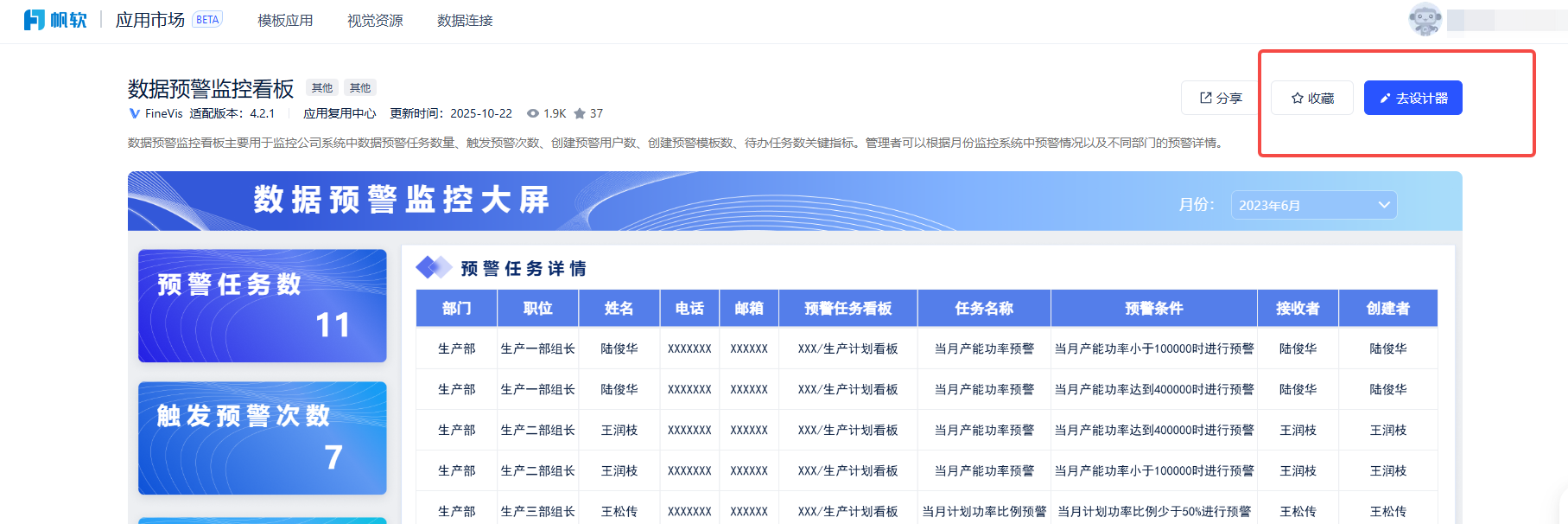Click the FineVis product icon
This screenshot has width=1568, height=524.
[134, 113]
